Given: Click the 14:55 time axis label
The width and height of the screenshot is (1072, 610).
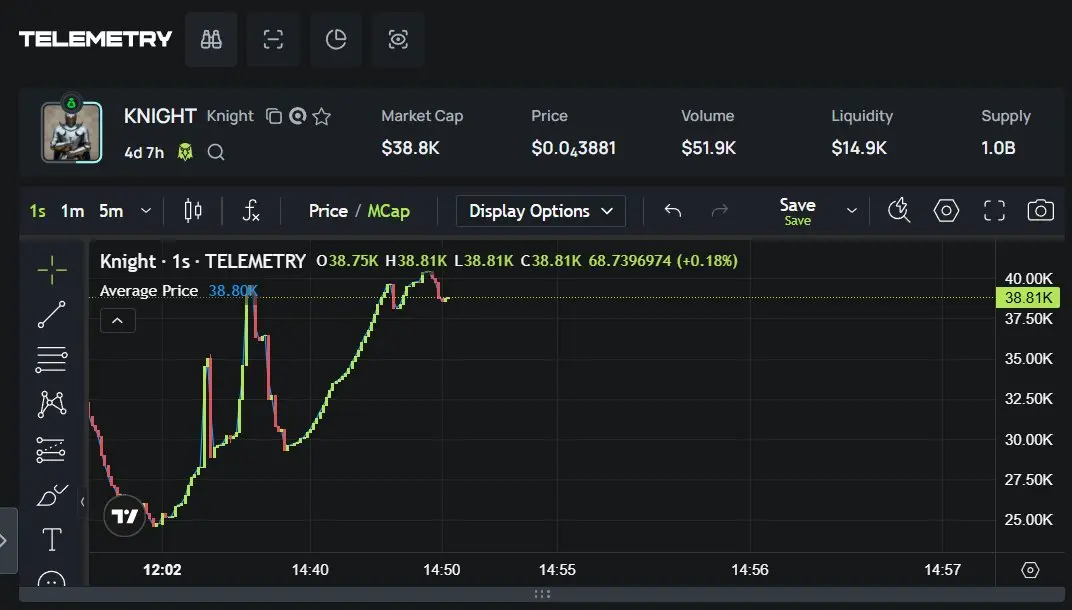Looking at the screenshot, I should pos(557,570).
